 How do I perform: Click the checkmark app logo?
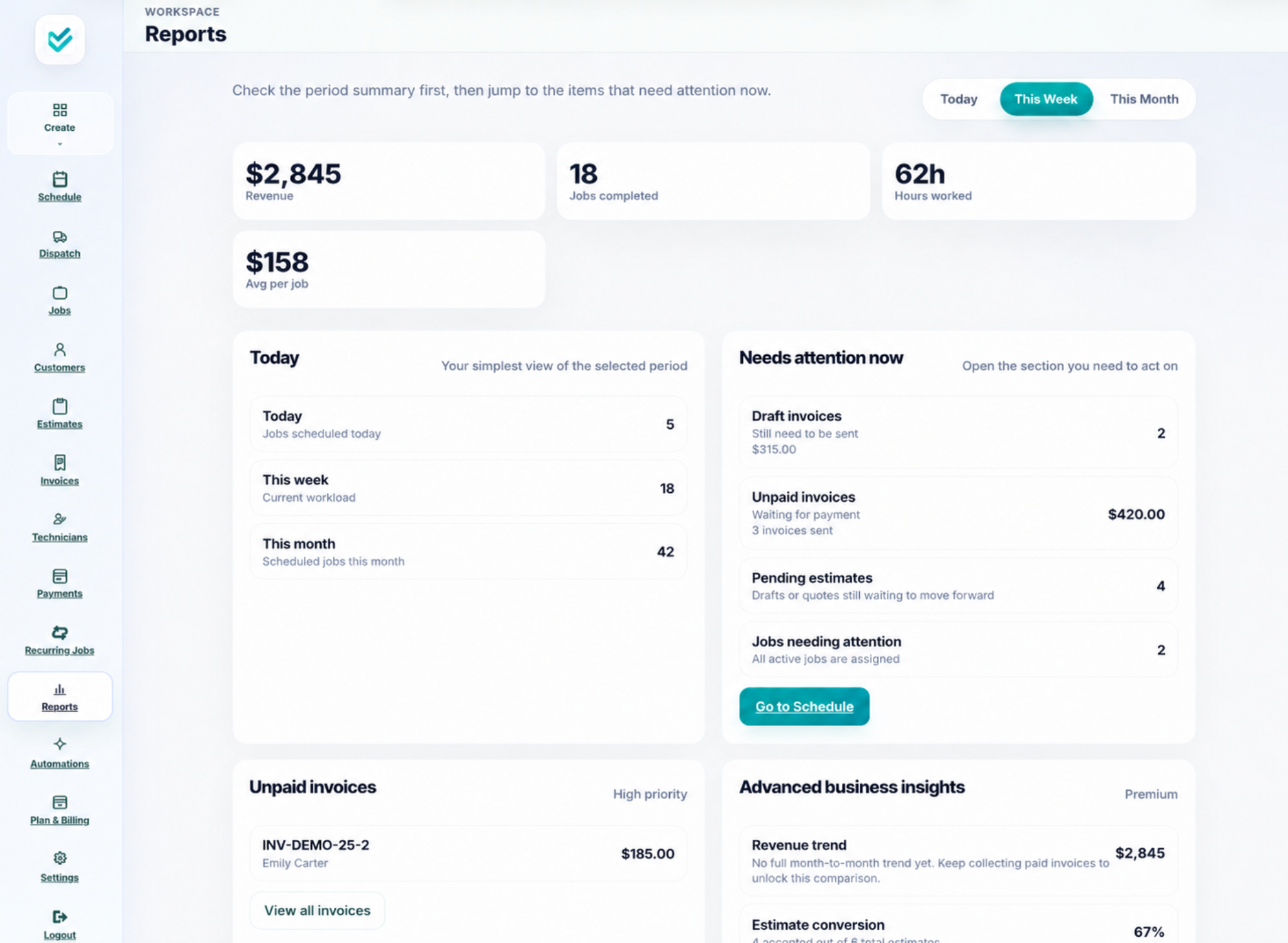click(60, 40)
